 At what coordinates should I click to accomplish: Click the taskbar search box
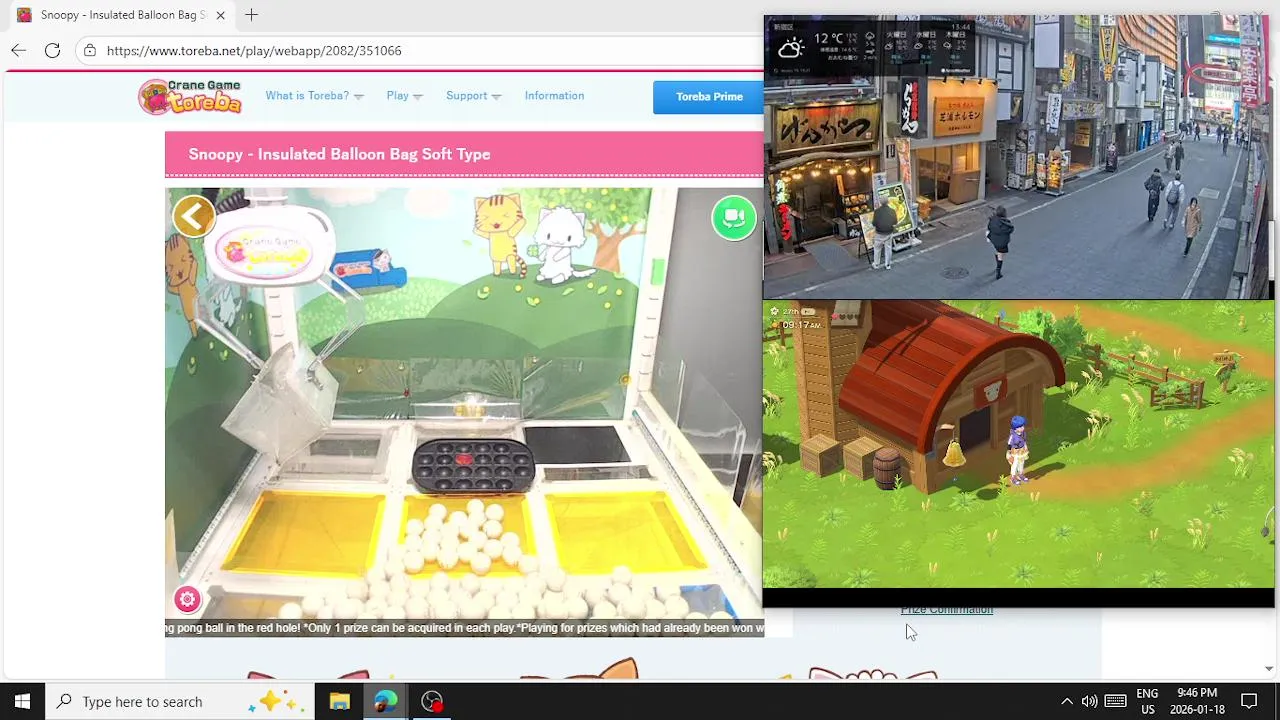180,701
